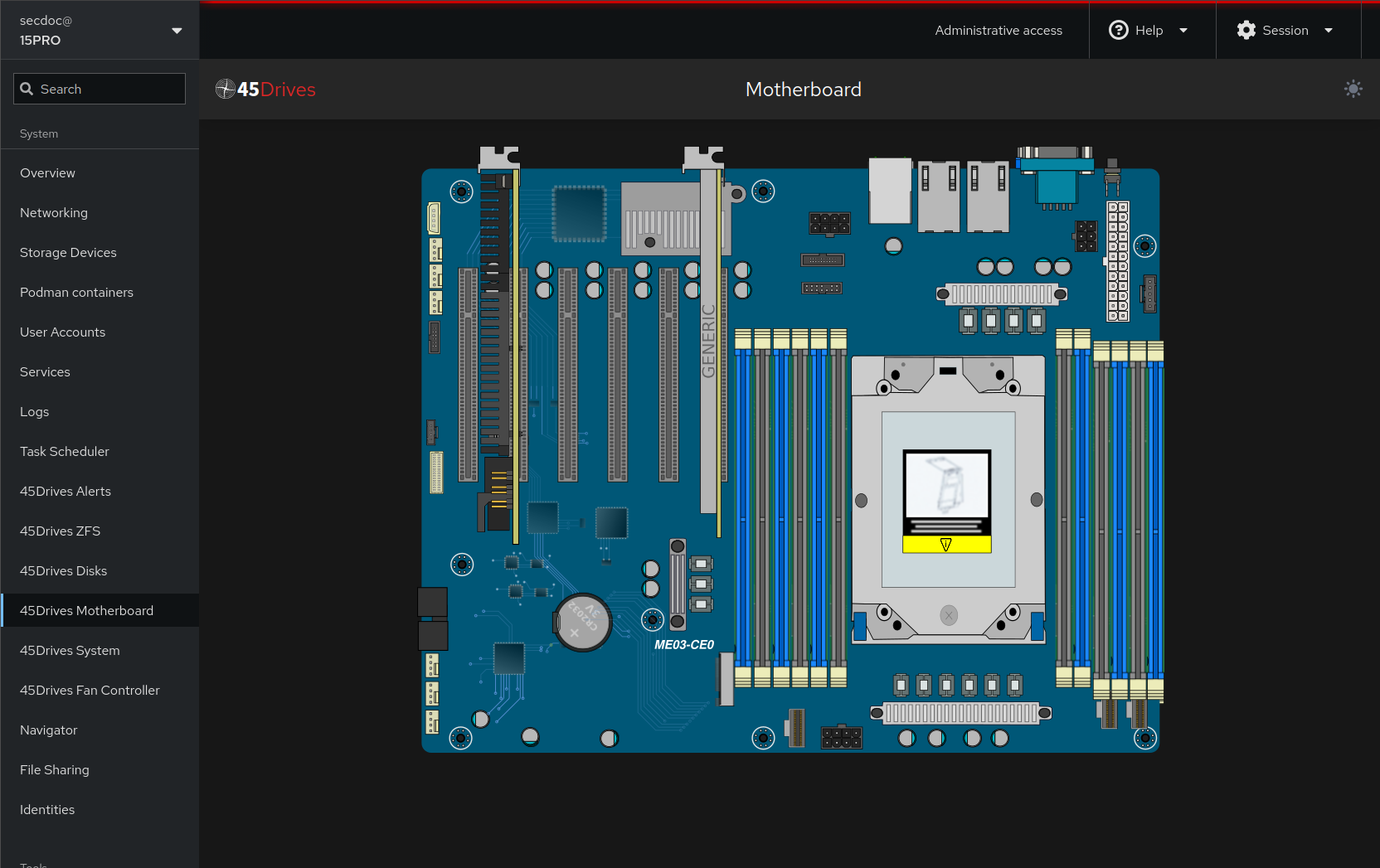Go to Networking

[100, 212]
